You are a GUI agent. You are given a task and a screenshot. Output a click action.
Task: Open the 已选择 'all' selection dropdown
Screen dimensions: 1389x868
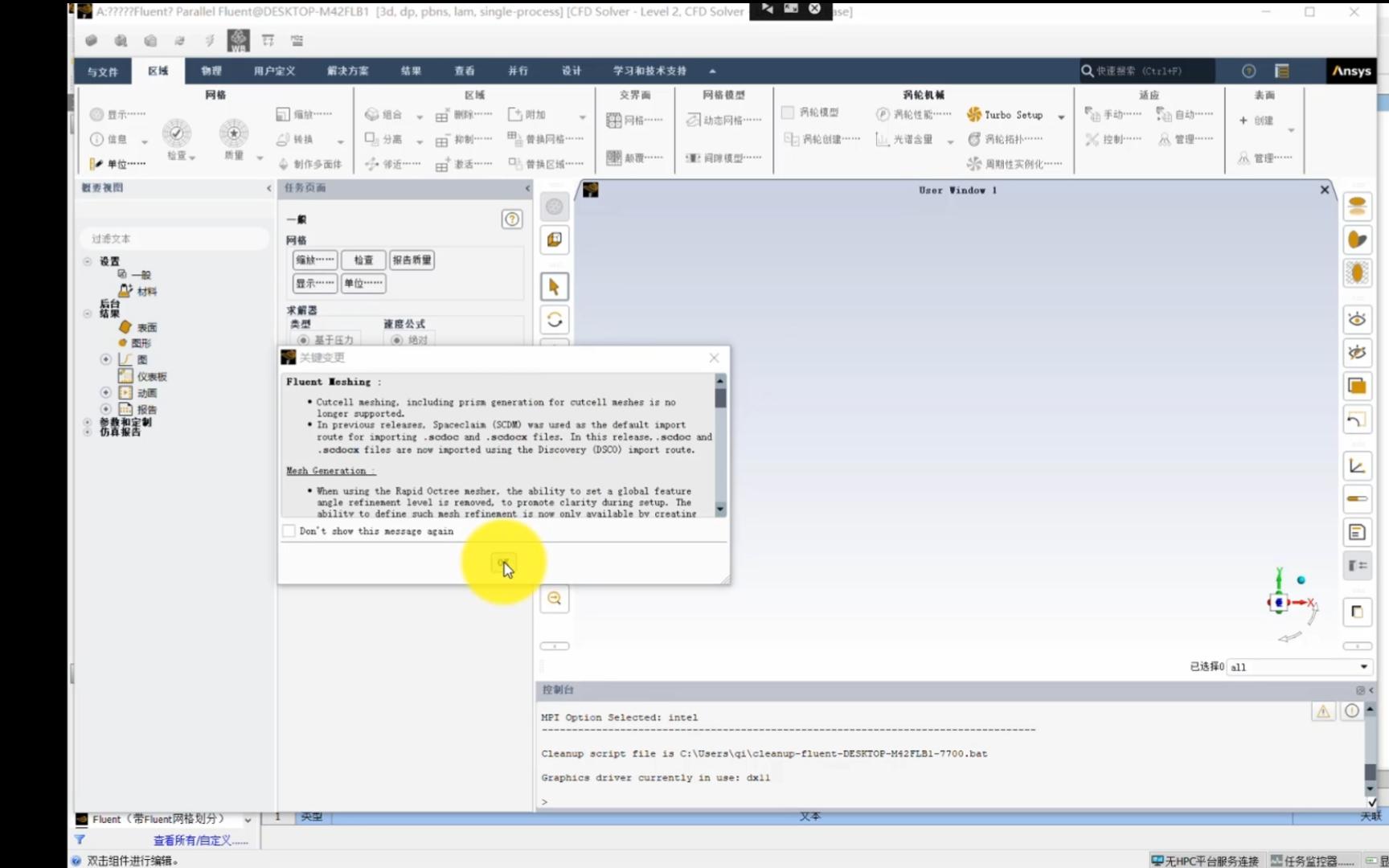[x=1298, y=666]
